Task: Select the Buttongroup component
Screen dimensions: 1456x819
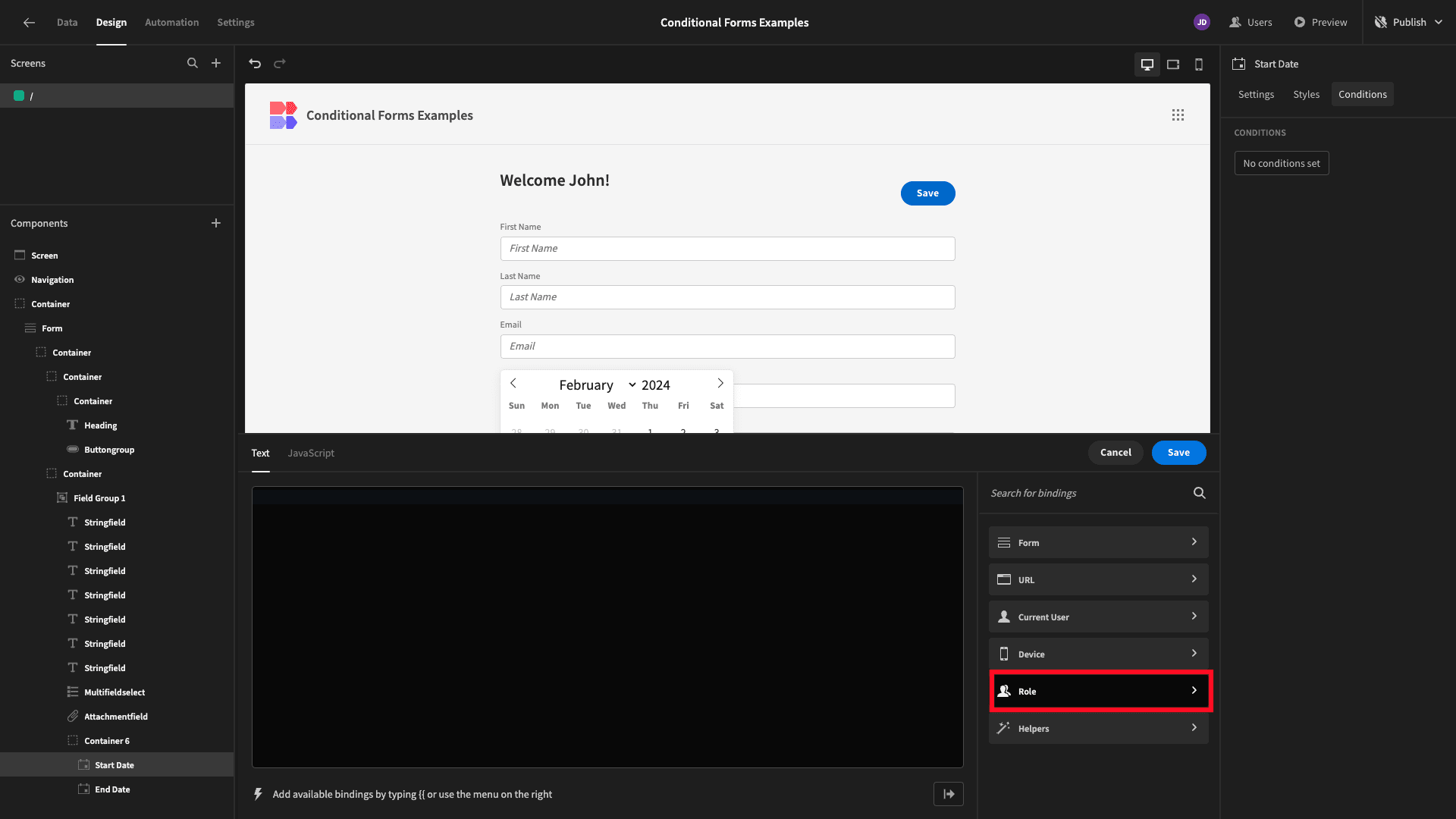Action: pyautogui.click(x=117, y=450)
